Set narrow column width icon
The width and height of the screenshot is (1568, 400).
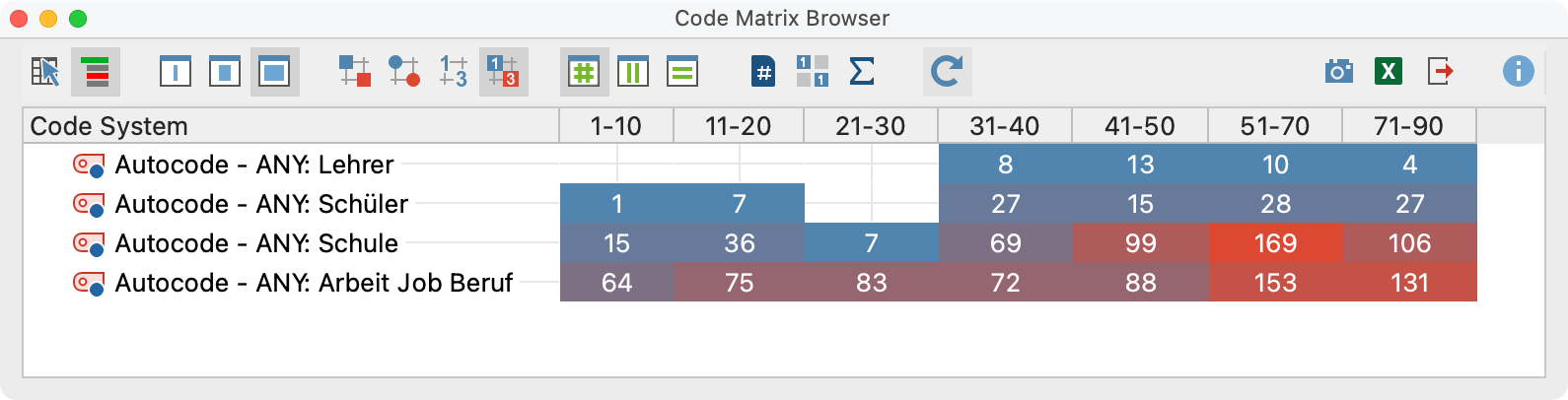point(176,72)
